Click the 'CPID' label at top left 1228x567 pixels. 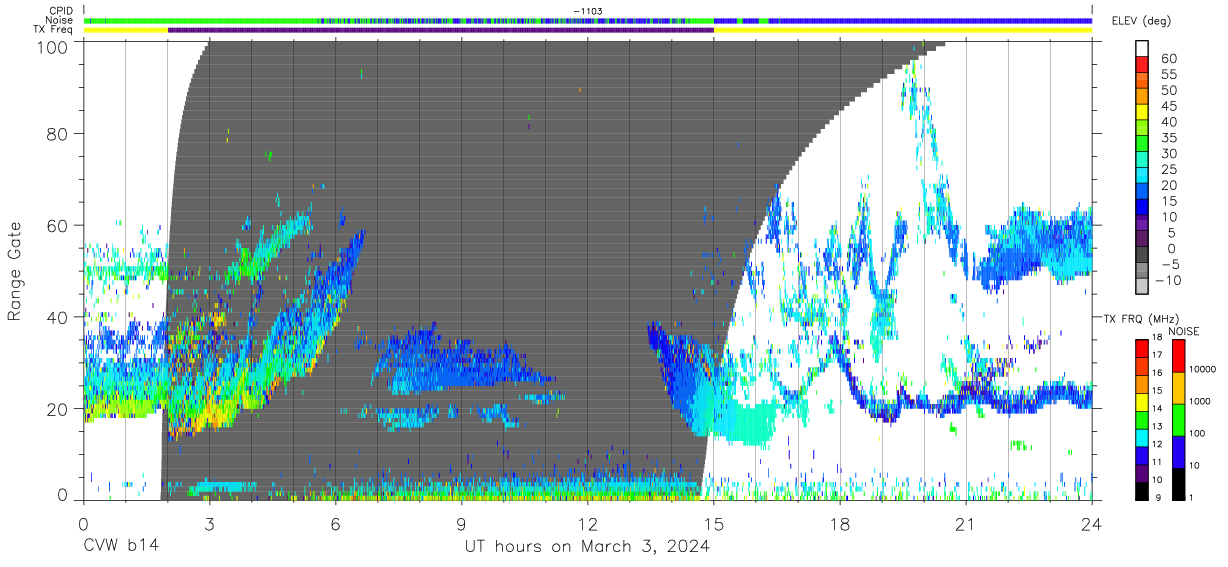click(x=61, y=10)
